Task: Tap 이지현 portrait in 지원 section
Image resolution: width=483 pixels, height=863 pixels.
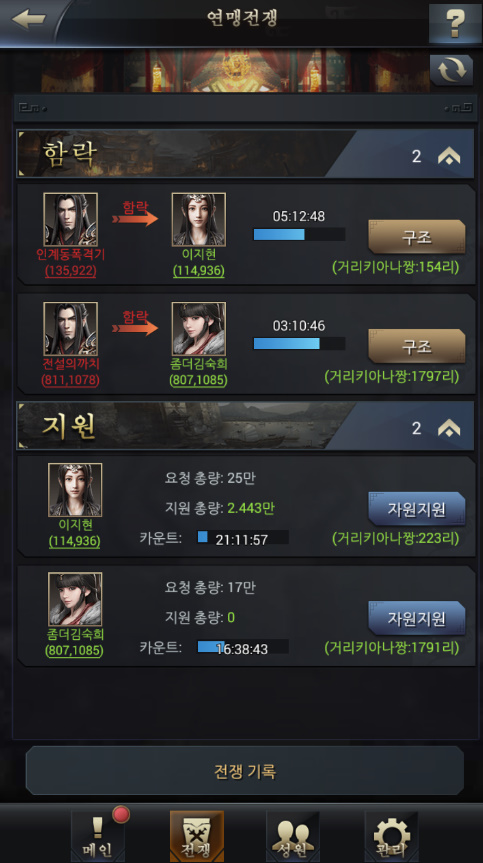Action: coord(75,490)
